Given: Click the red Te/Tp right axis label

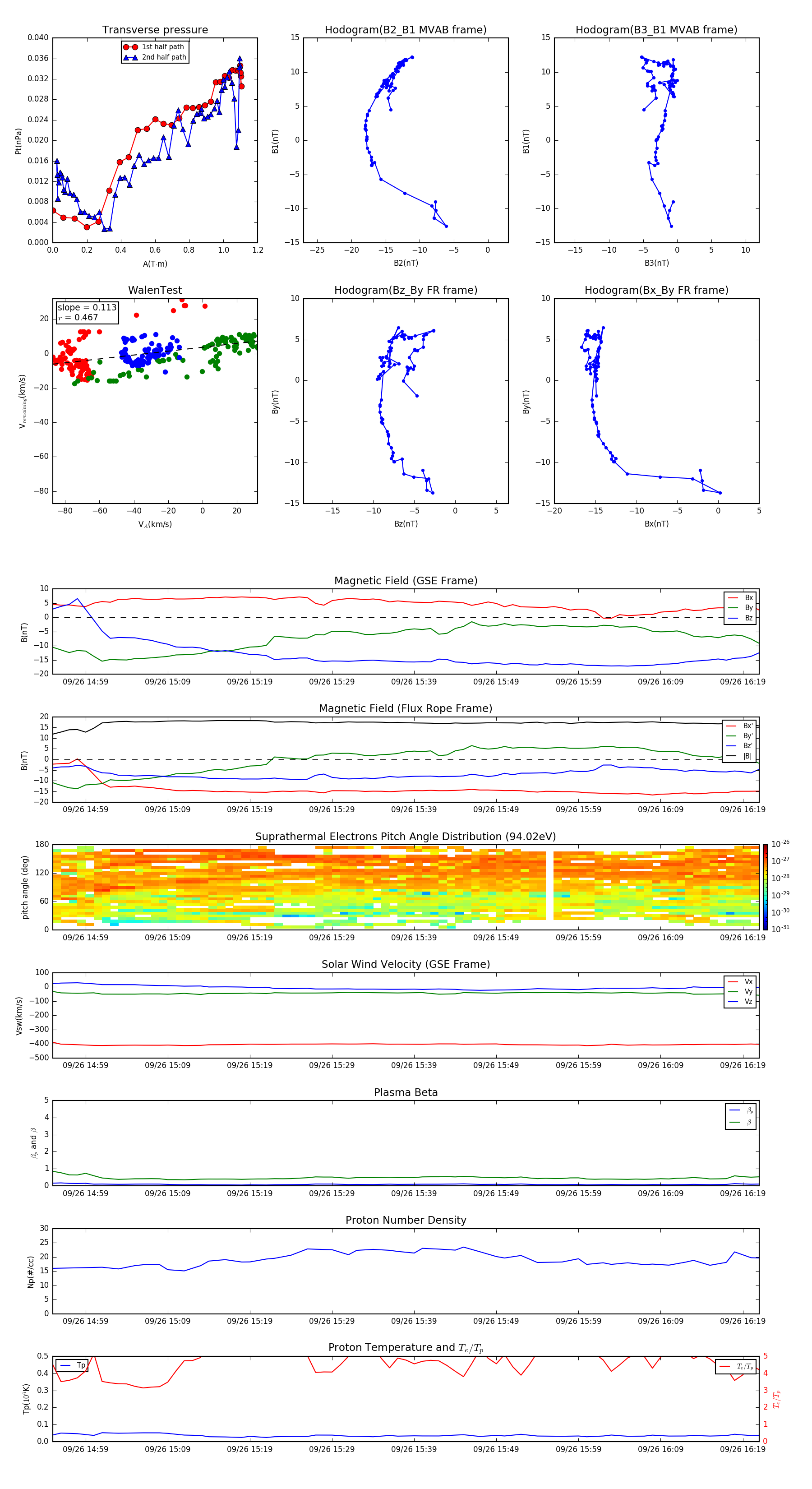Looking at the screenshot, I should pos(777,1399).
